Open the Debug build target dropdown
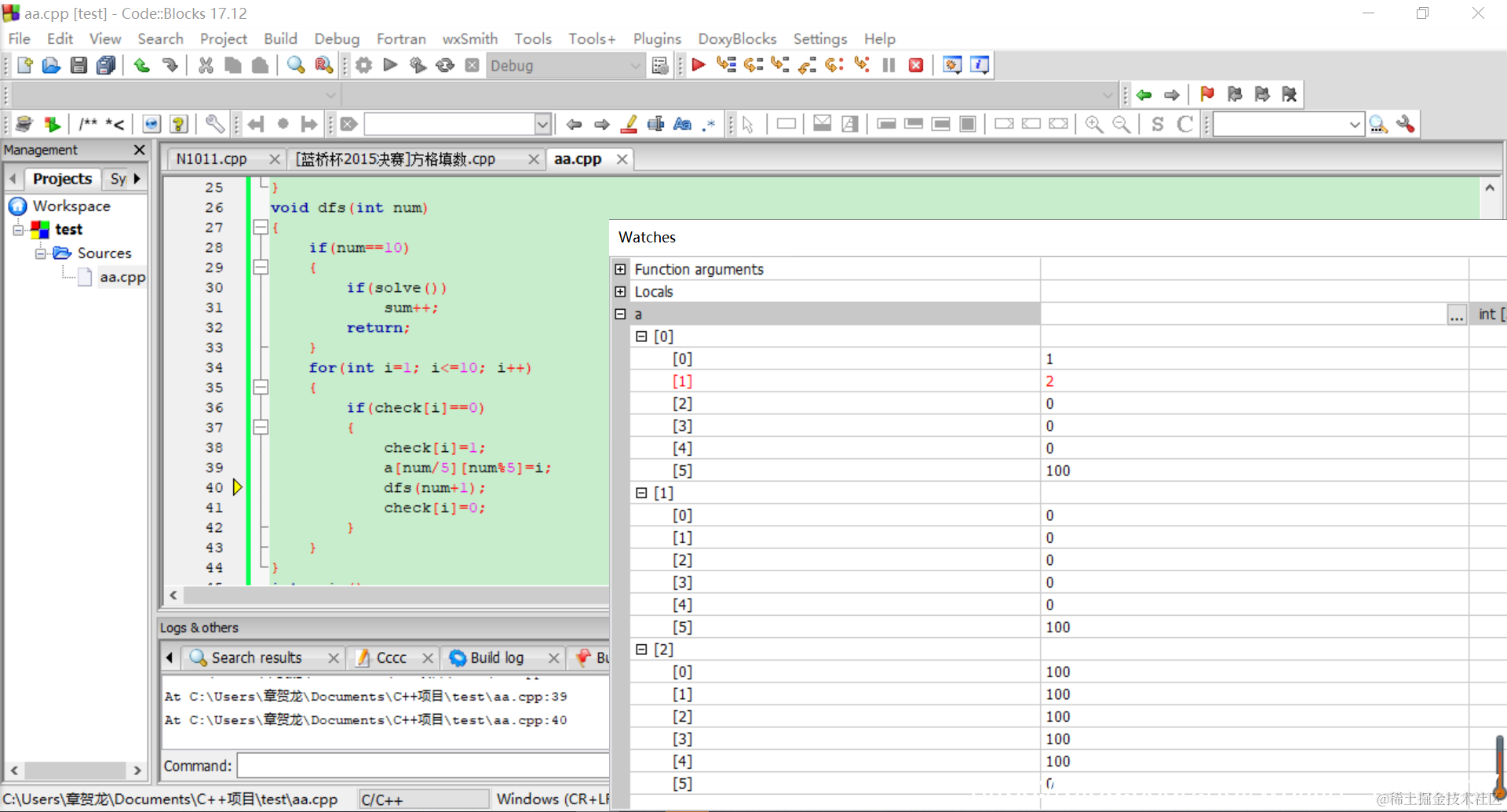This screenshot has height=812, width=1507. click(635, 66)
